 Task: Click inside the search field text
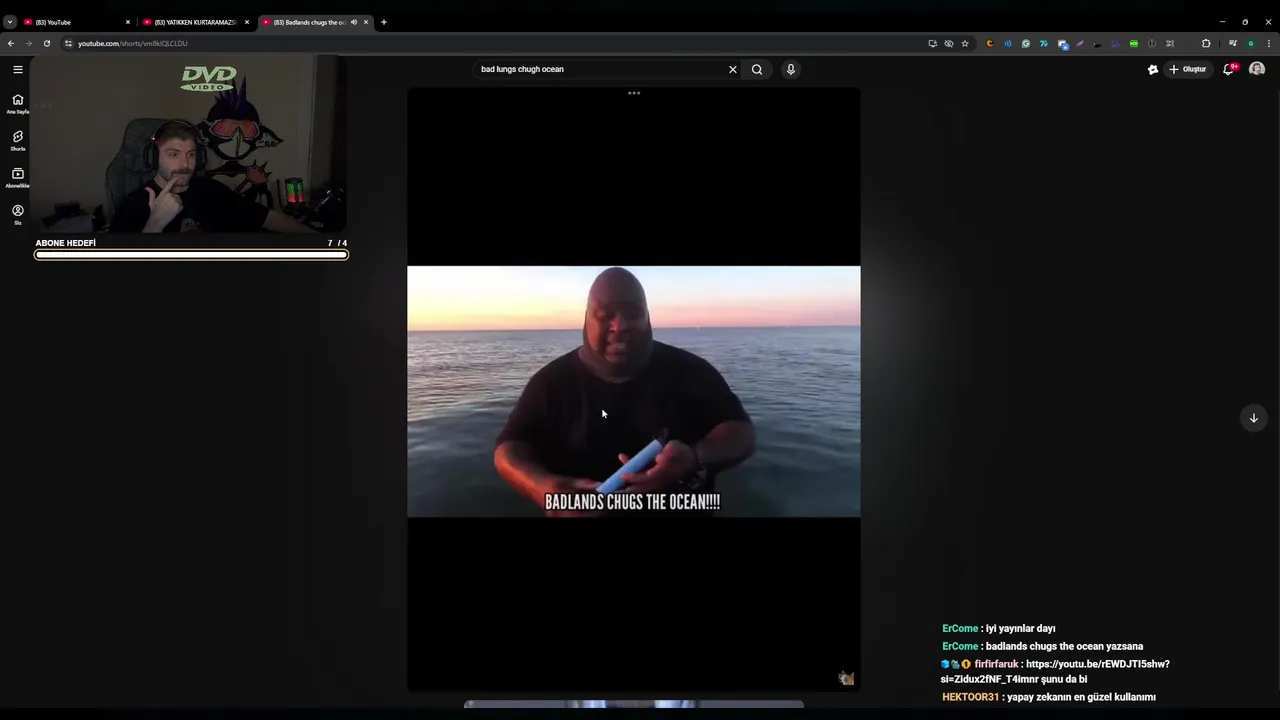522,69
